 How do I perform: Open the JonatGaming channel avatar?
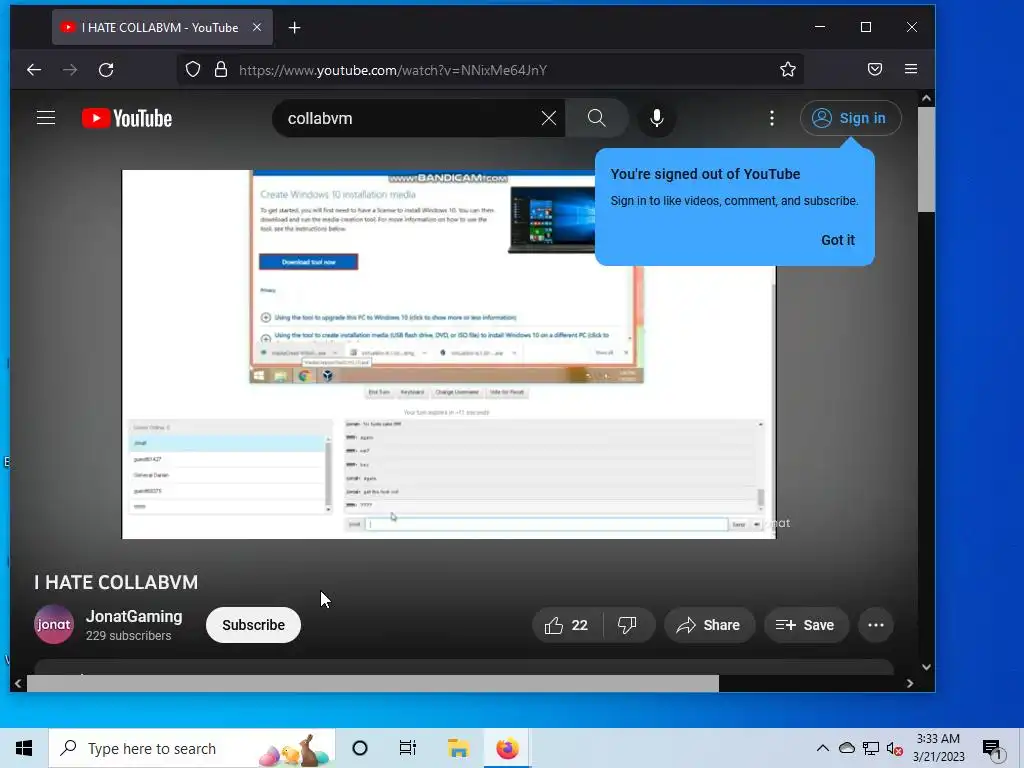click(x=54, y=624)
